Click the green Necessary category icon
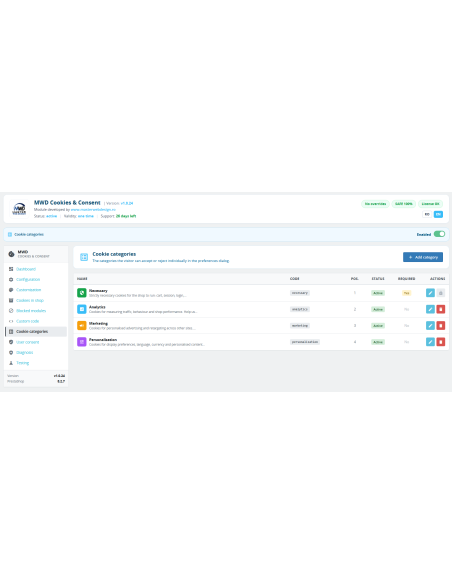Viewport: 452px width, 584px height. pyautogui.click(x=82, y=293)
